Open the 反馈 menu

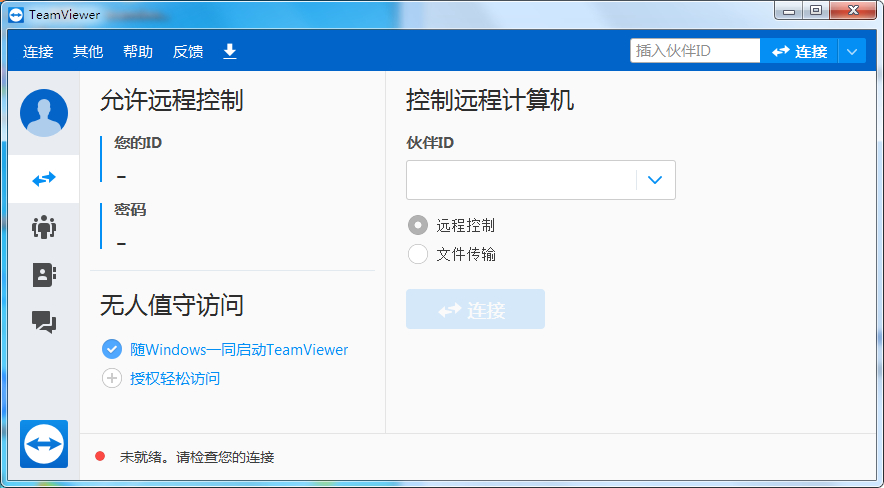pos(188,51)
